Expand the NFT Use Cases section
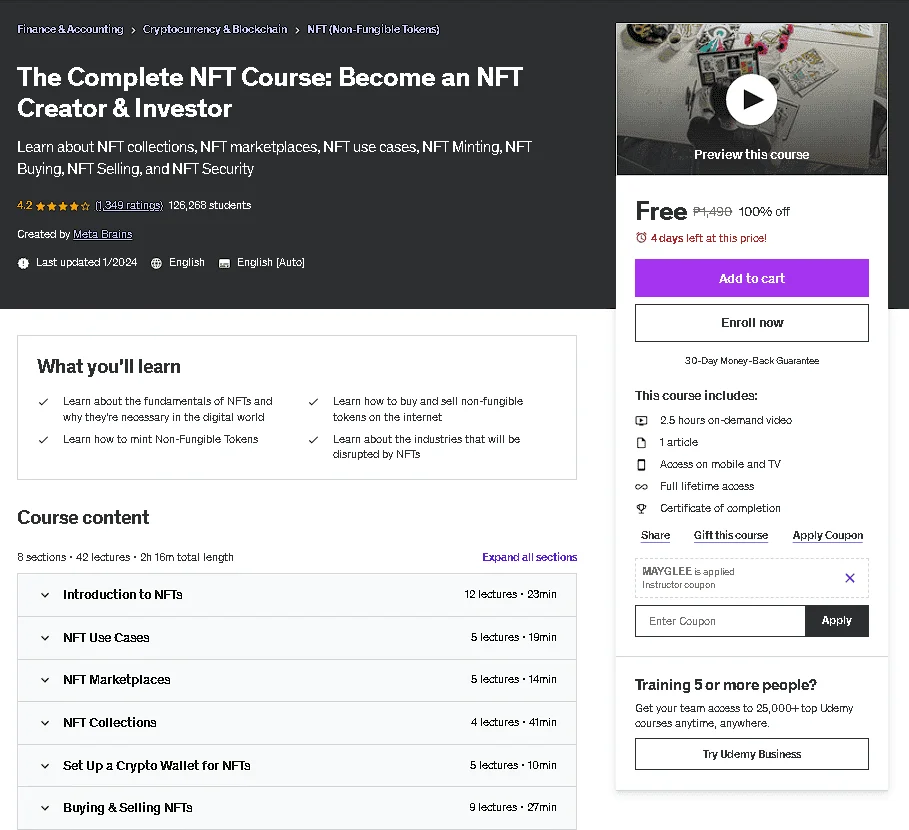909x830 pixels. [297, 638]
